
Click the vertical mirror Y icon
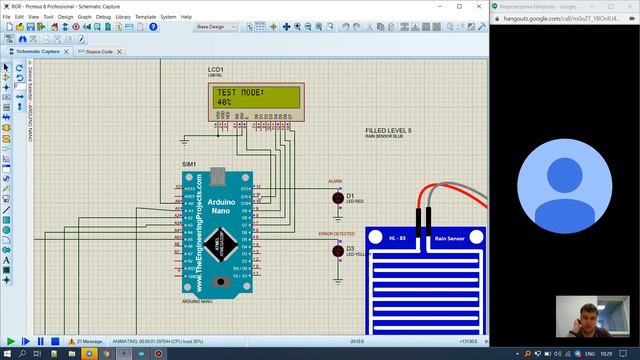[x=20, y=107]
